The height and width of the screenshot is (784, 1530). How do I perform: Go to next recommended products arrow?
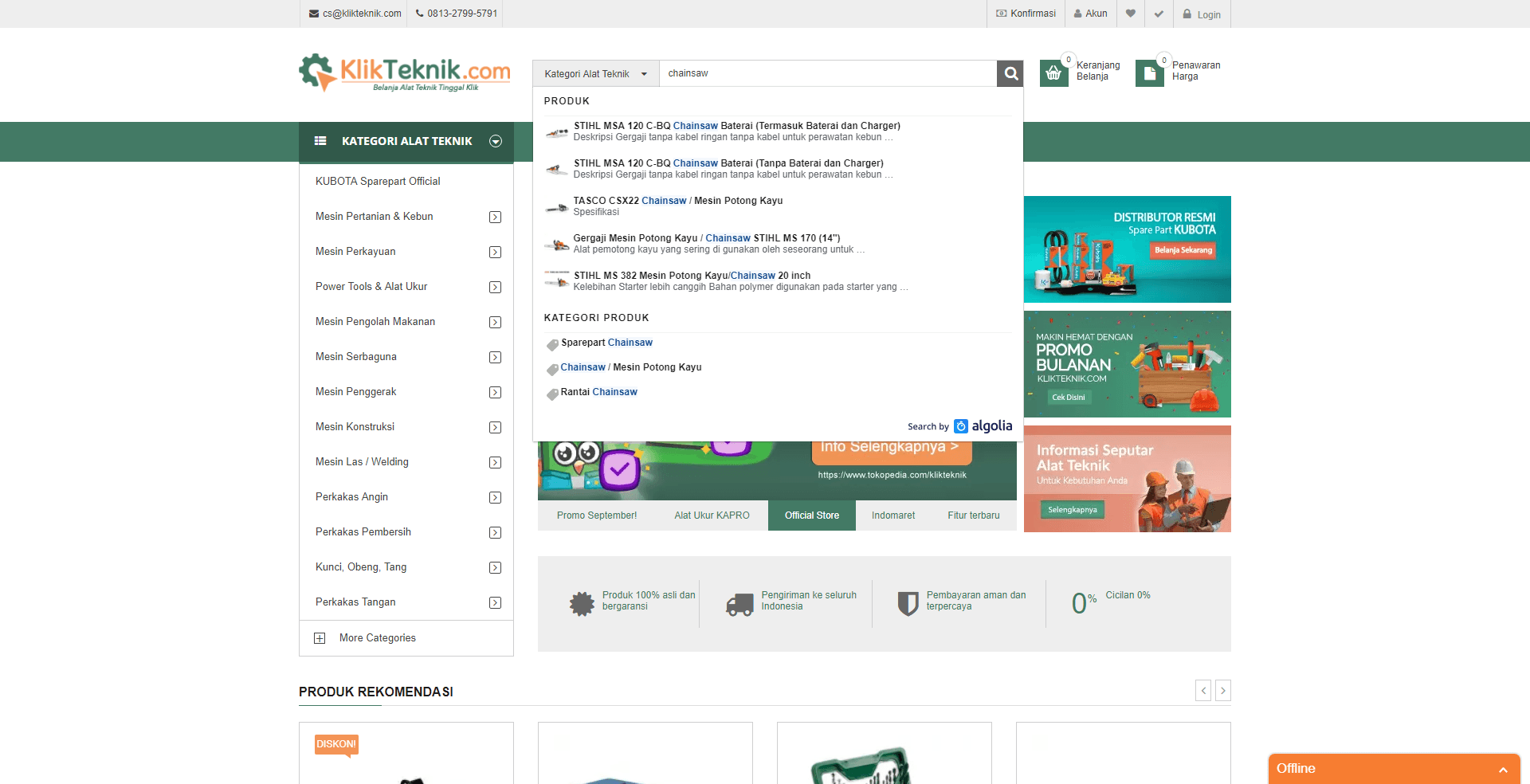click(1223, 691)
